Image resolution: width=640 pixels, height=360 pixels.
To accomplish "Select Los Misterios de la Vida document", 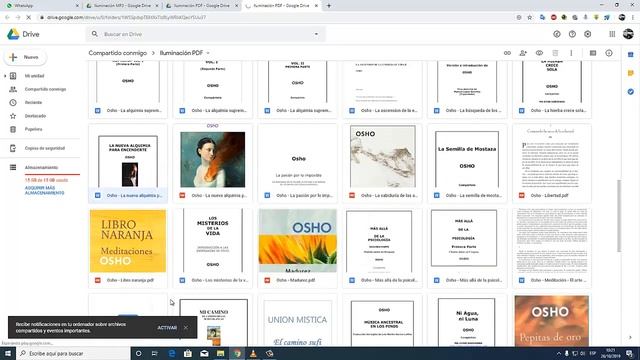I will pyautogui.click(x=213, y=248).
